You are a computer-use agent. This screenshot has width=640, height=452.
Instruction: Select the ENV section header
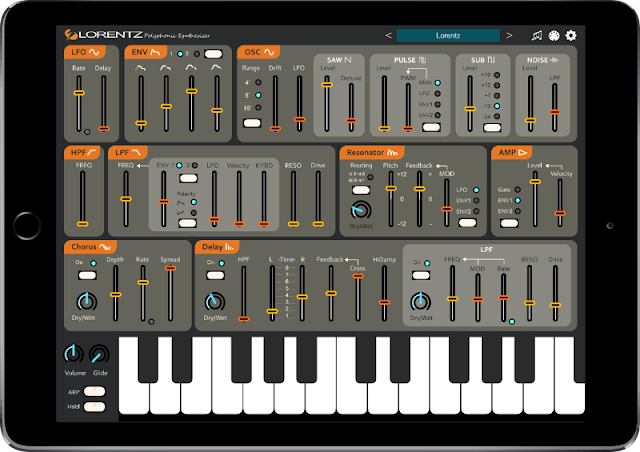tap(146, 52)
